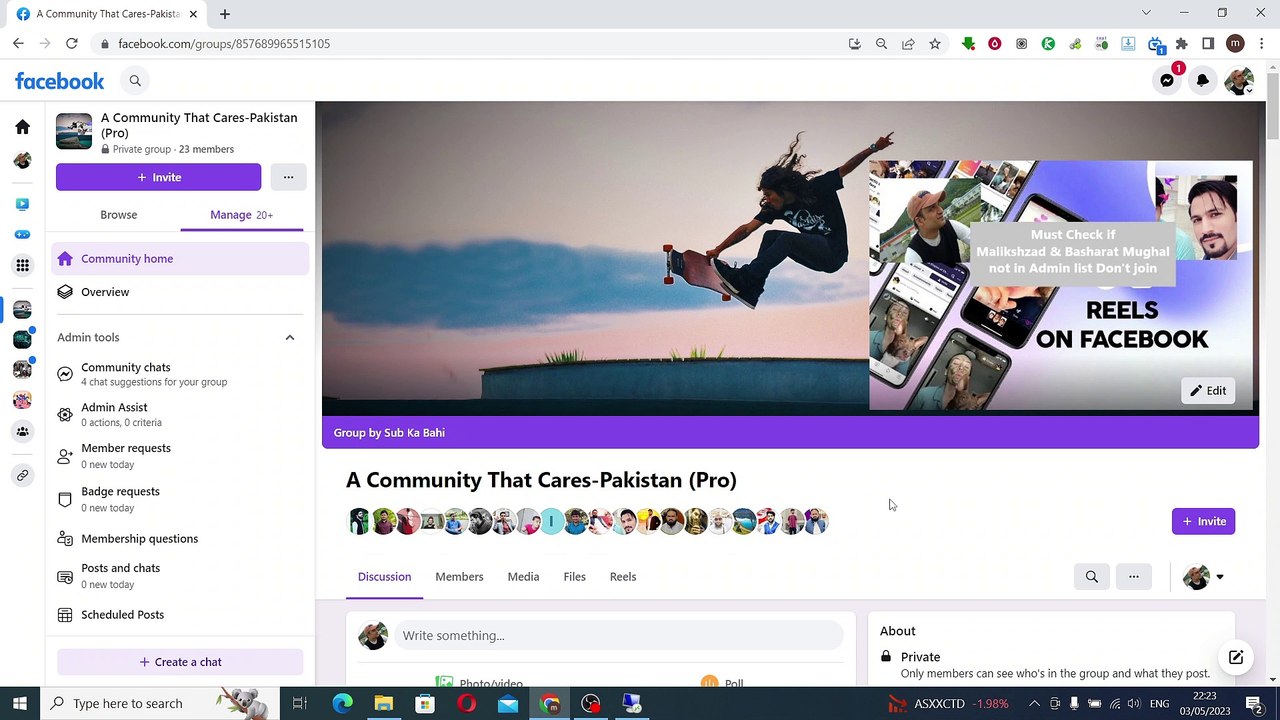Click the install app icon in address bar
The image size is (1280, 720).
854,44
